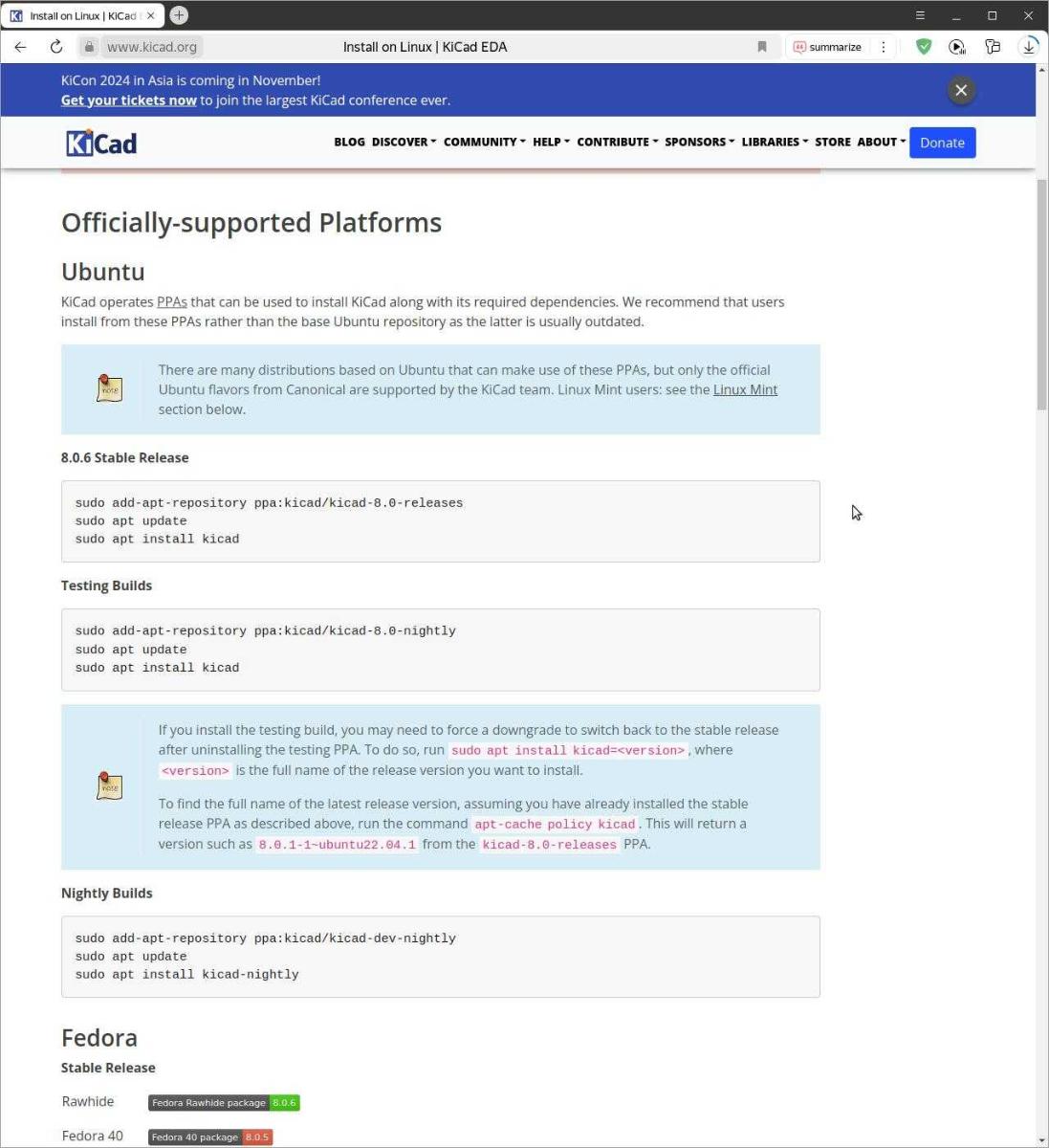This screenshot has width=1049, height=1148.
Task: Click the kicad-8.0-nightly add-apt-repository command line
Action: coord(266,630)
